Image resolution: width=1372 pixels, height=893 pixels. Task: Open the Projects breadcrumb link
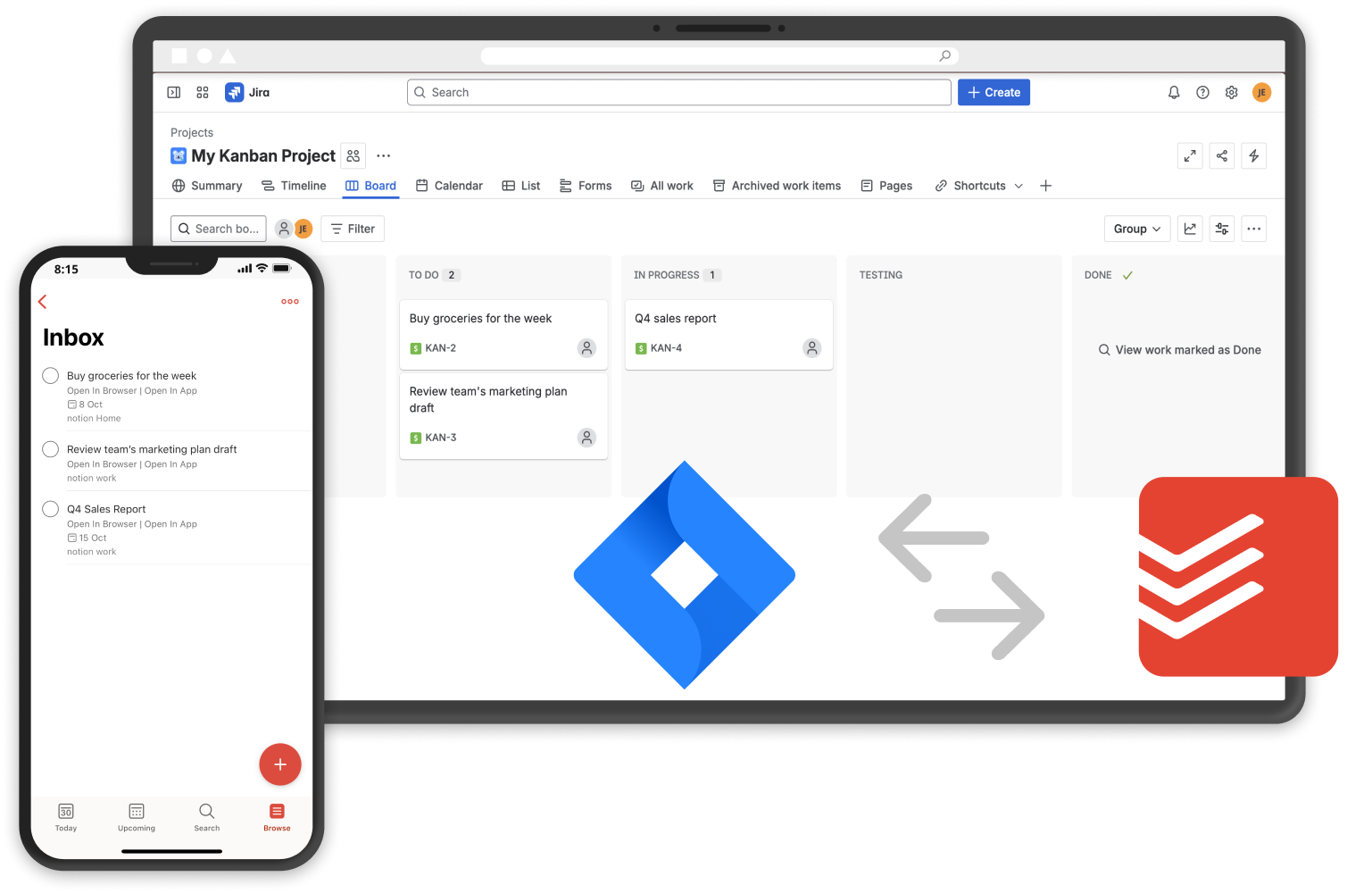pyautogui.click(x=192, y=132)
